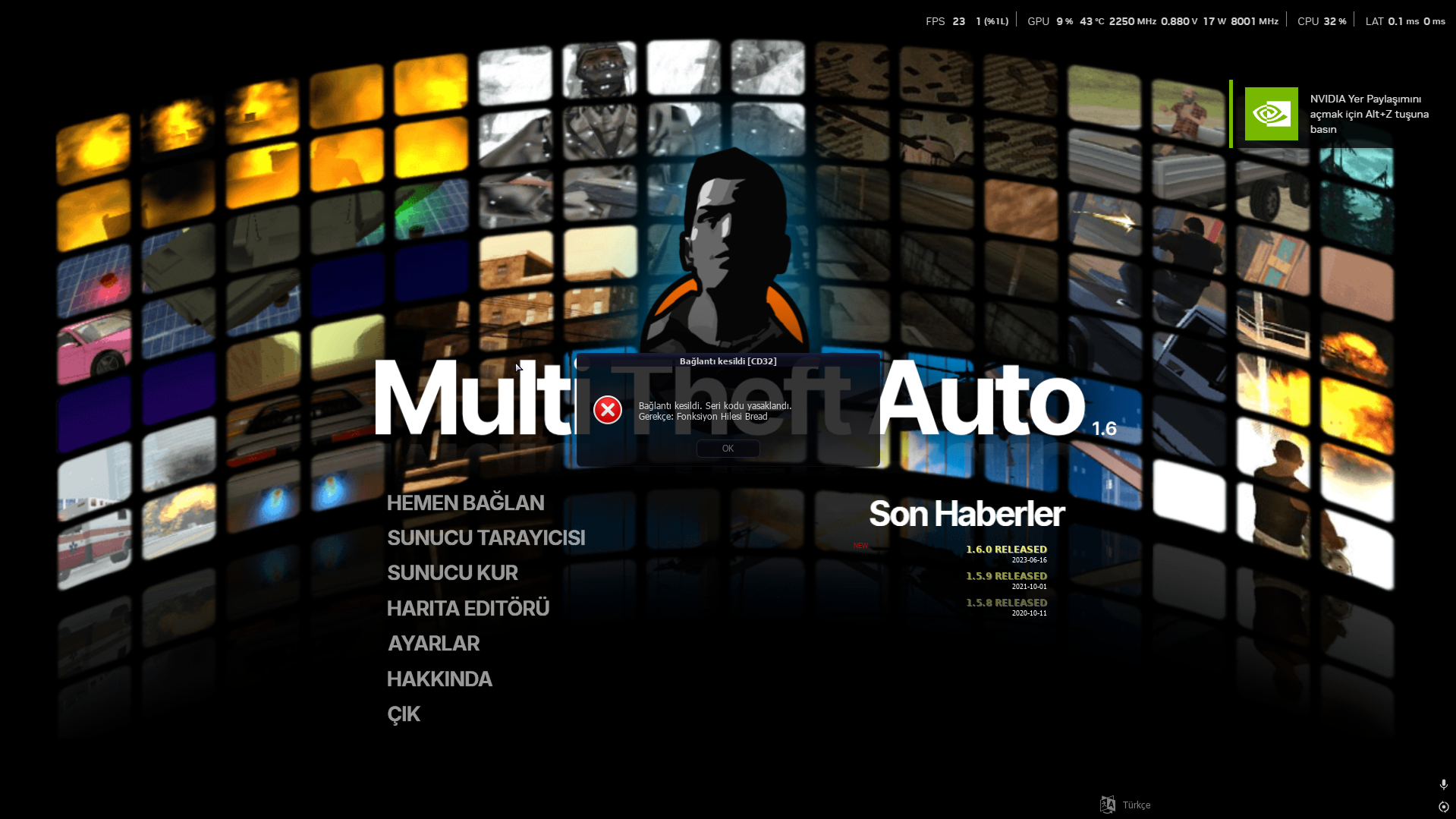Click the LAT latency reading in the overlay
Image resolution: width=1456 pixels, height=819 pixels.
[x=1405, y=21]
